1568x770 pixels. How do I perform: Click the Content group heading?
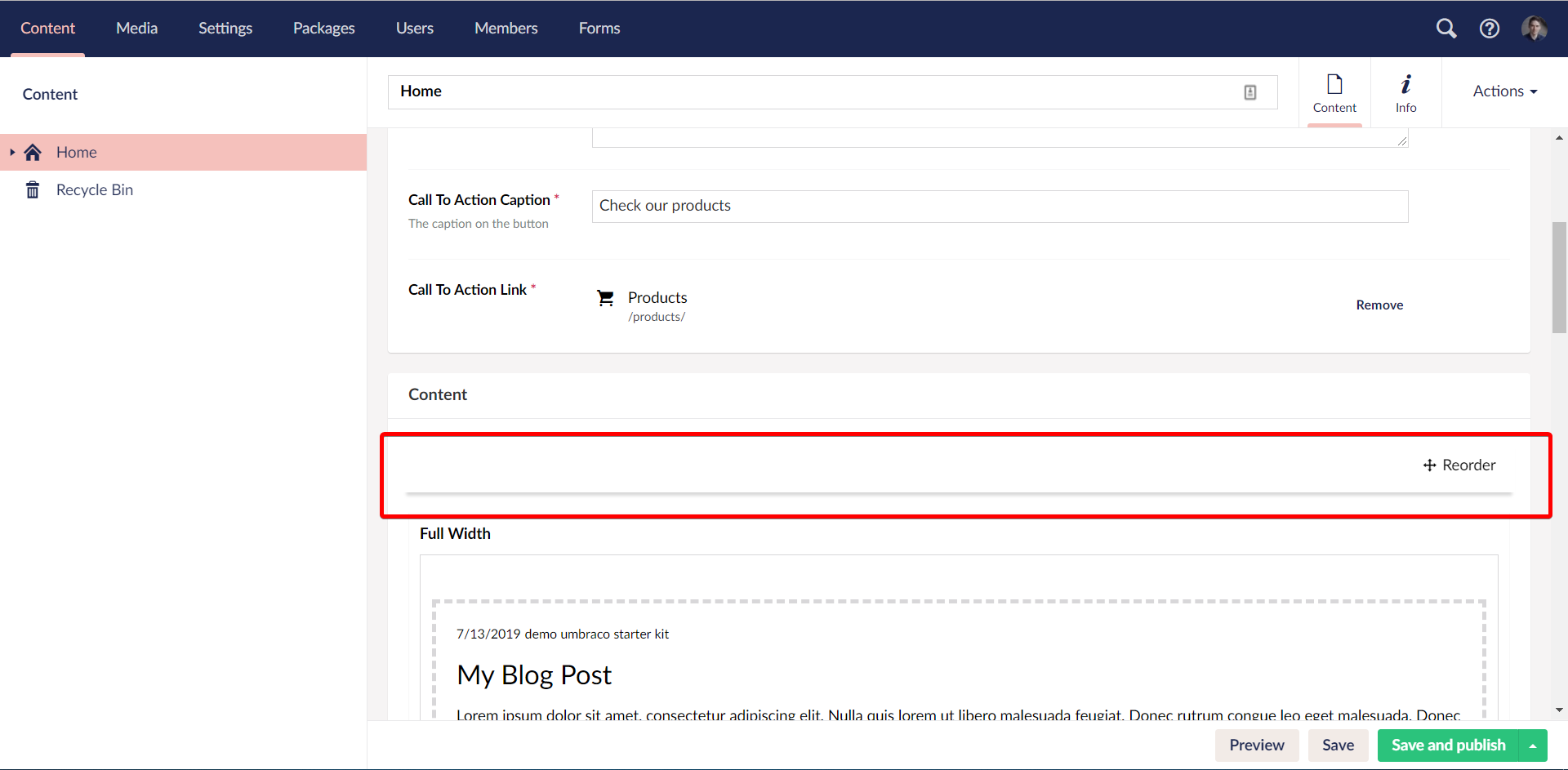click(438, 395)
